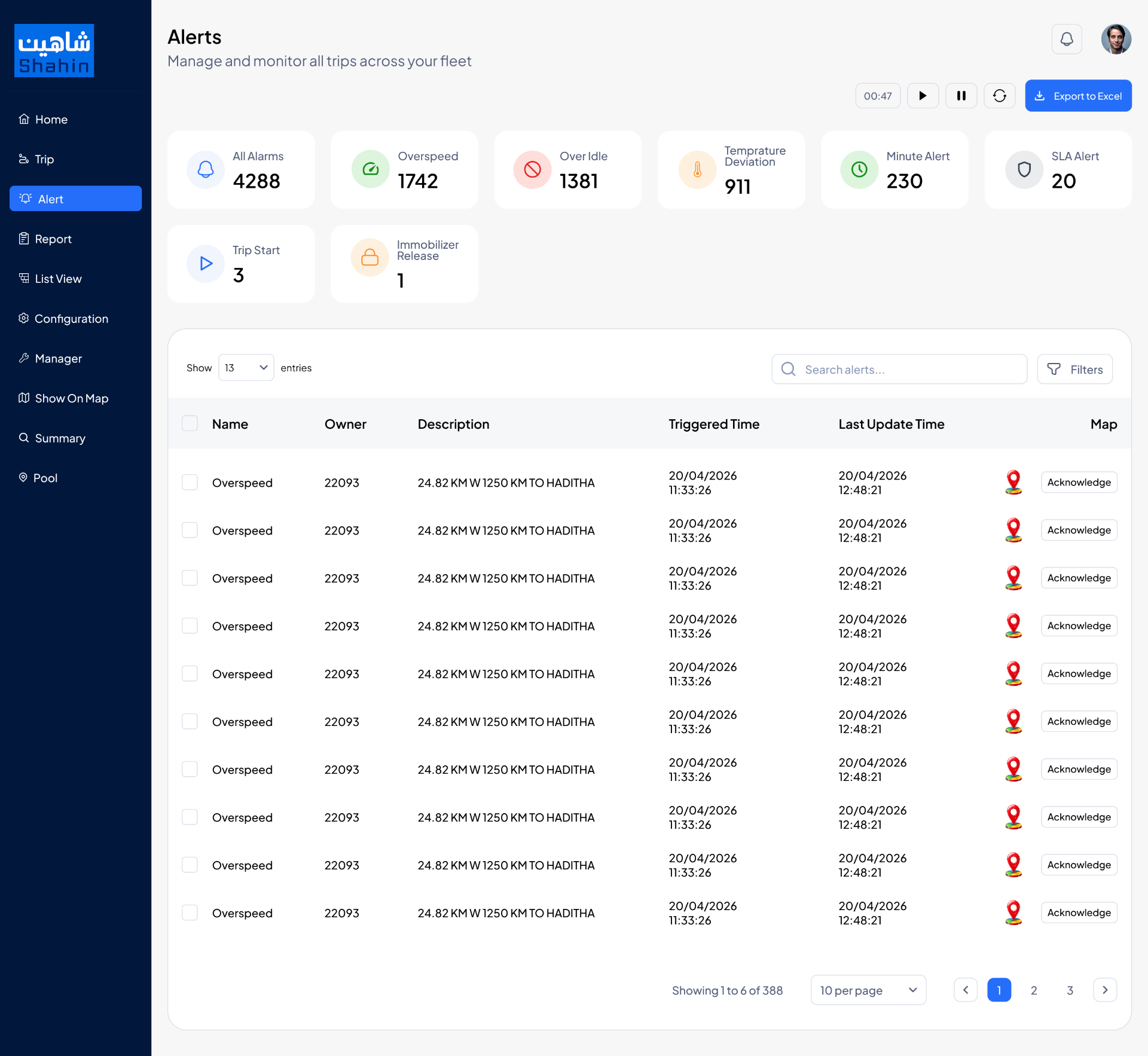
Task: Click the Temperature Deviation thermometer icon
Action: (697, 170)
